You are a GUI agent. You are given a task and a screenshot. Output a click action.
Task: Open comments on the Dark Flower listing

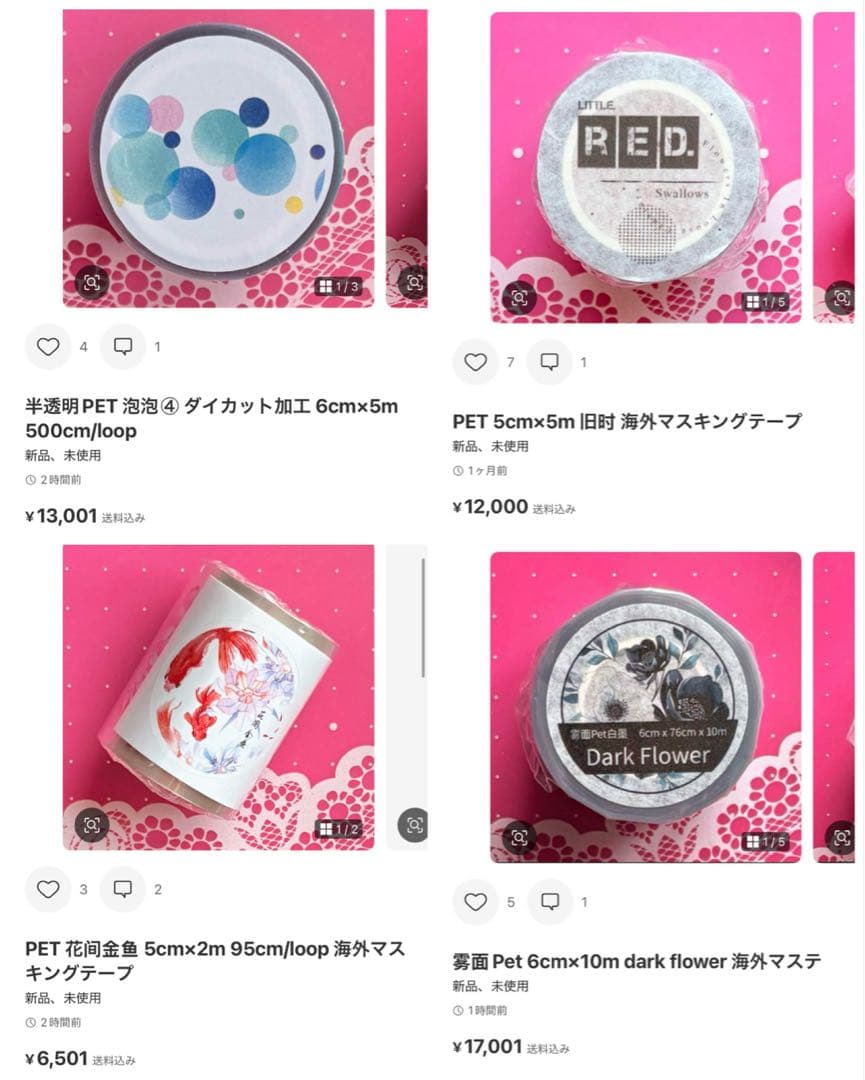tap(550, 902)
